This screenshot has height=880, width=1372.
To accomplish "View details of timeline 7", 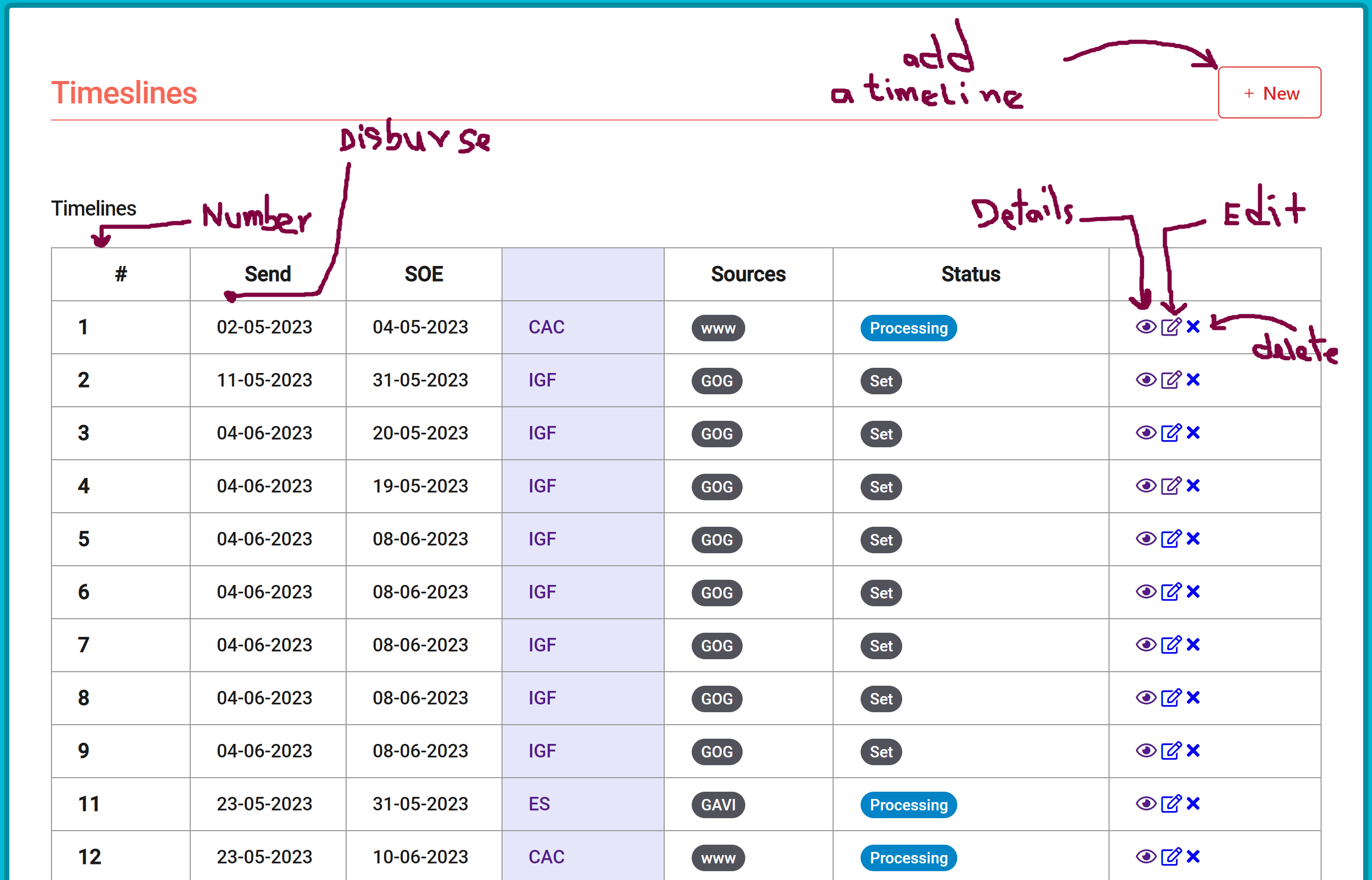I will coord(1145,645).
